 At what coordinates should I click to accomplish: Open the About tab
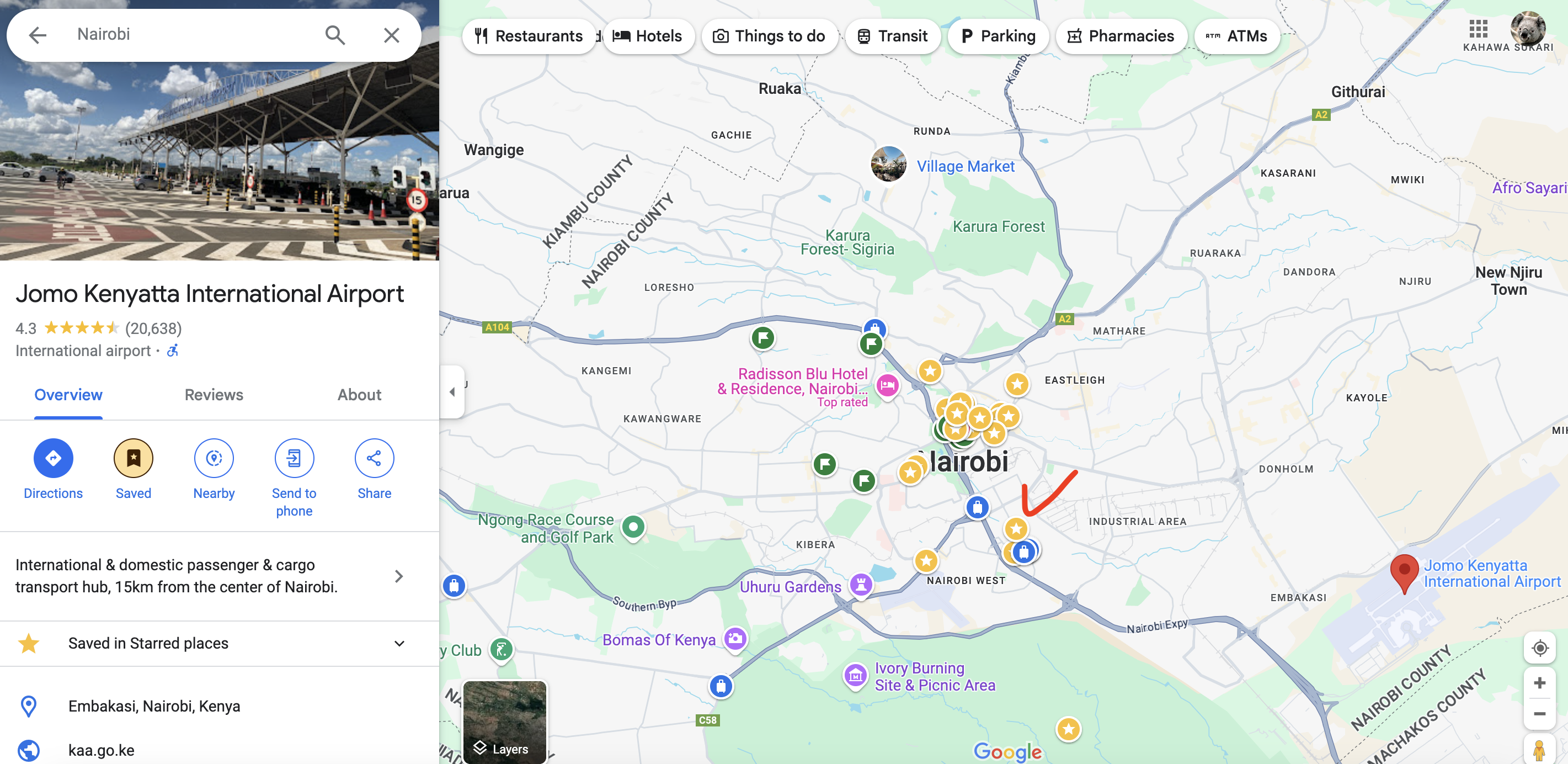359,395
